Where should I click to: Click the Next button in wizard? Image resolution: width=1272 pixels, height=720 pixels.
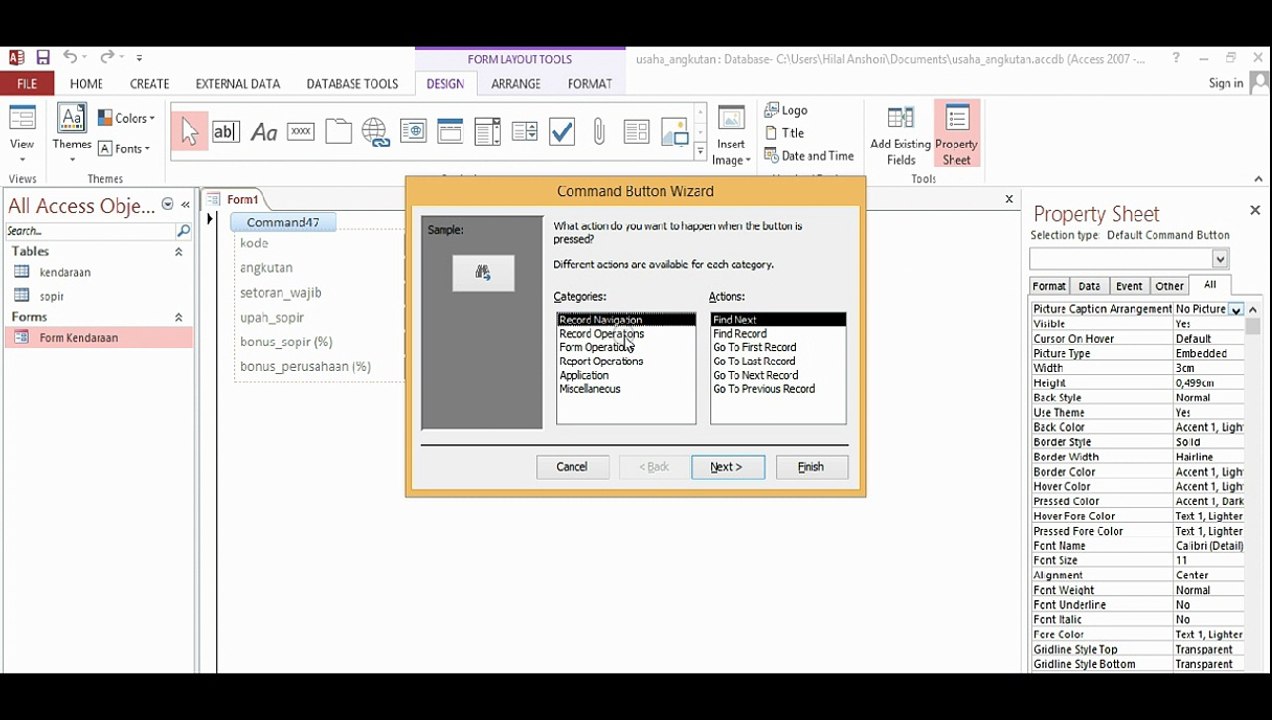728,467
